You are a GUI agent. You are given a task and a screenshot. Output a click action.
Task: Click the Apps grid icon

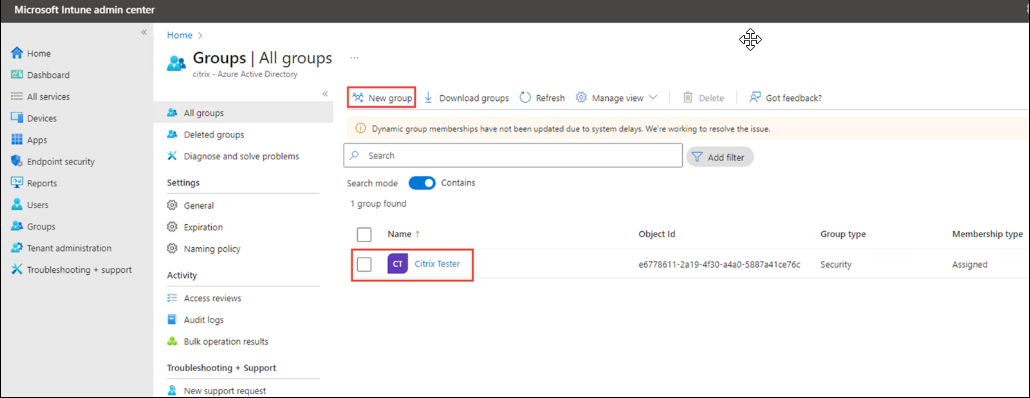(17, 140)
